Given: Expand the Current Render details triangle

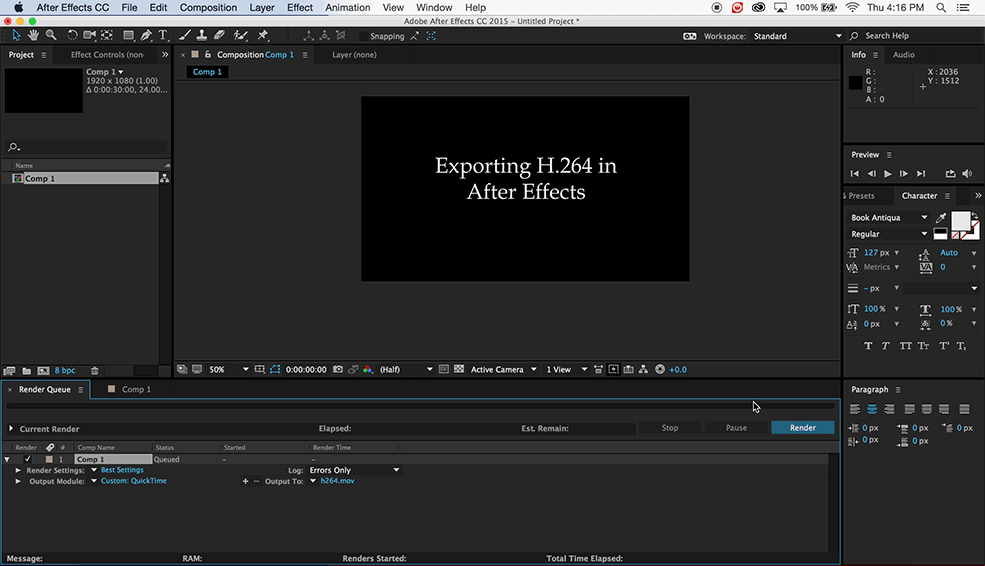Looking at the screenshot, I should (11, 428).
